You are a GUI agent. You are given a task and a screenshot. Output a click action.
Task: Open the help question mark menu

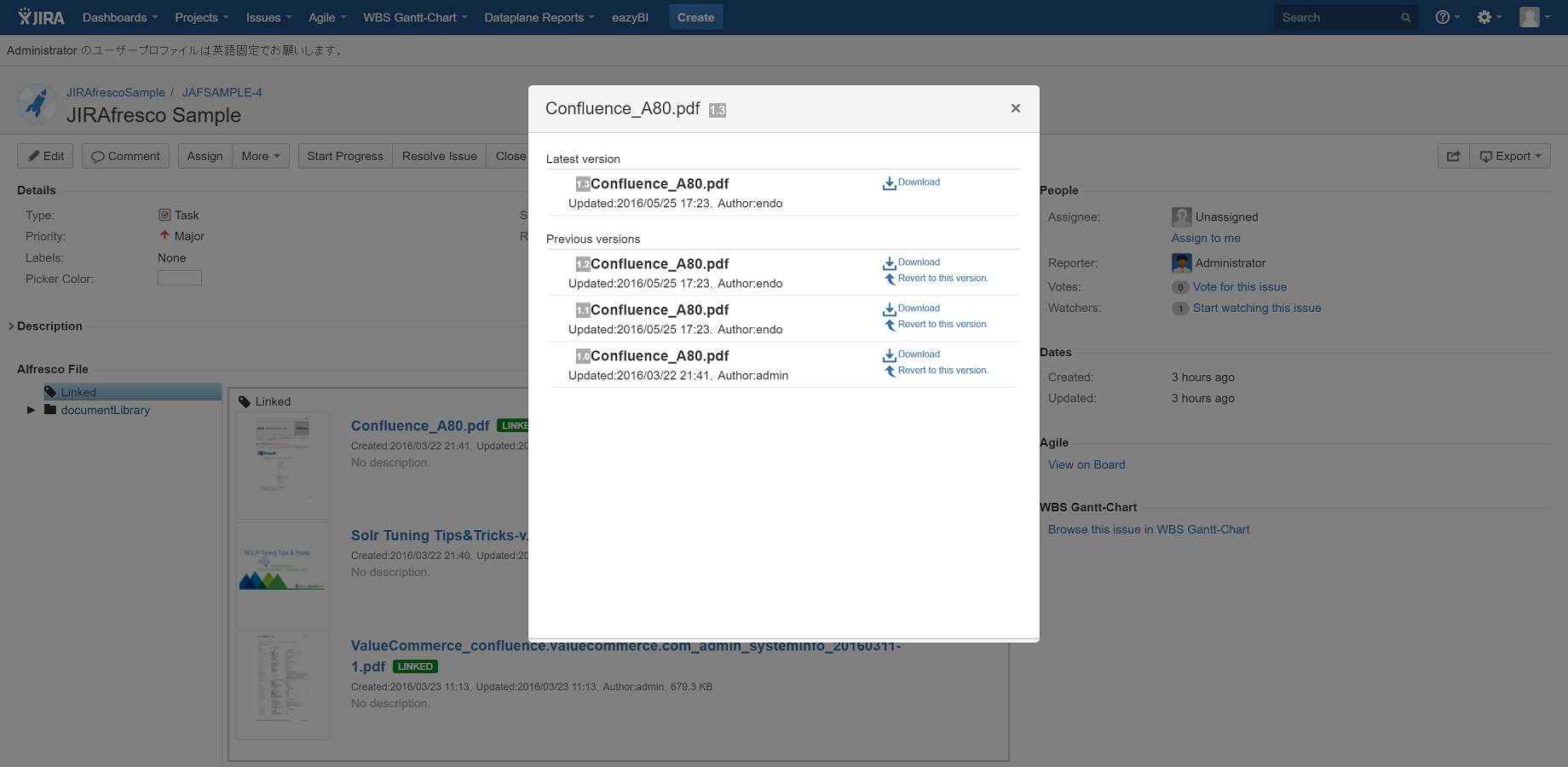pos(1447,17)
